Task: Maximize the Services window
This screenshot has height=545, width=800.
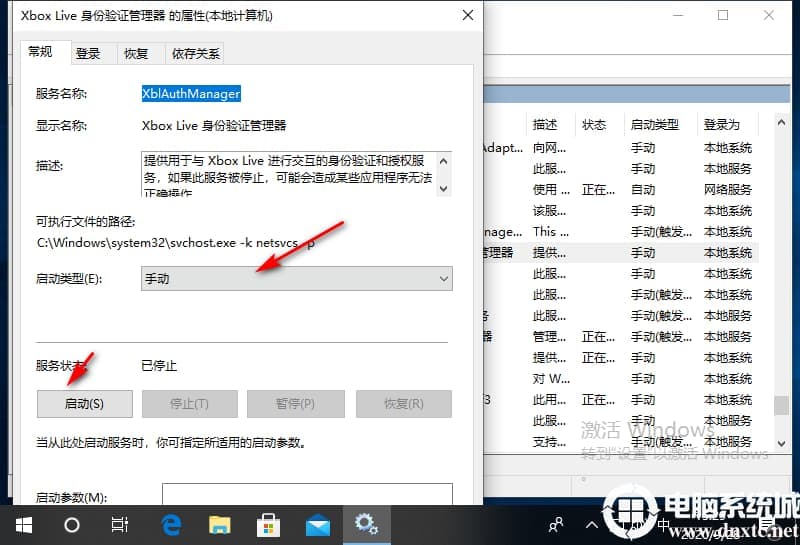Action: [723, 15]
